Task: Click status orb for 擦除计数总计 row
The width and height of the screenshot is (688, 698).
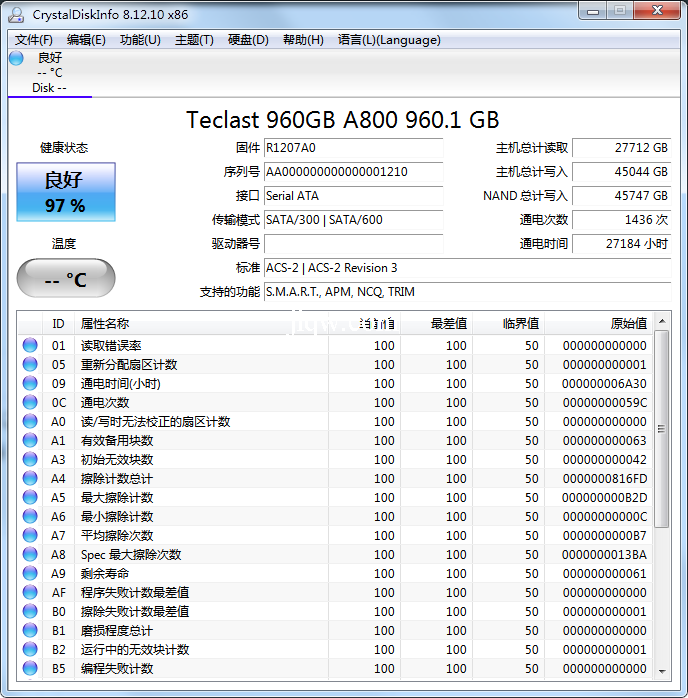Action: 30,479
